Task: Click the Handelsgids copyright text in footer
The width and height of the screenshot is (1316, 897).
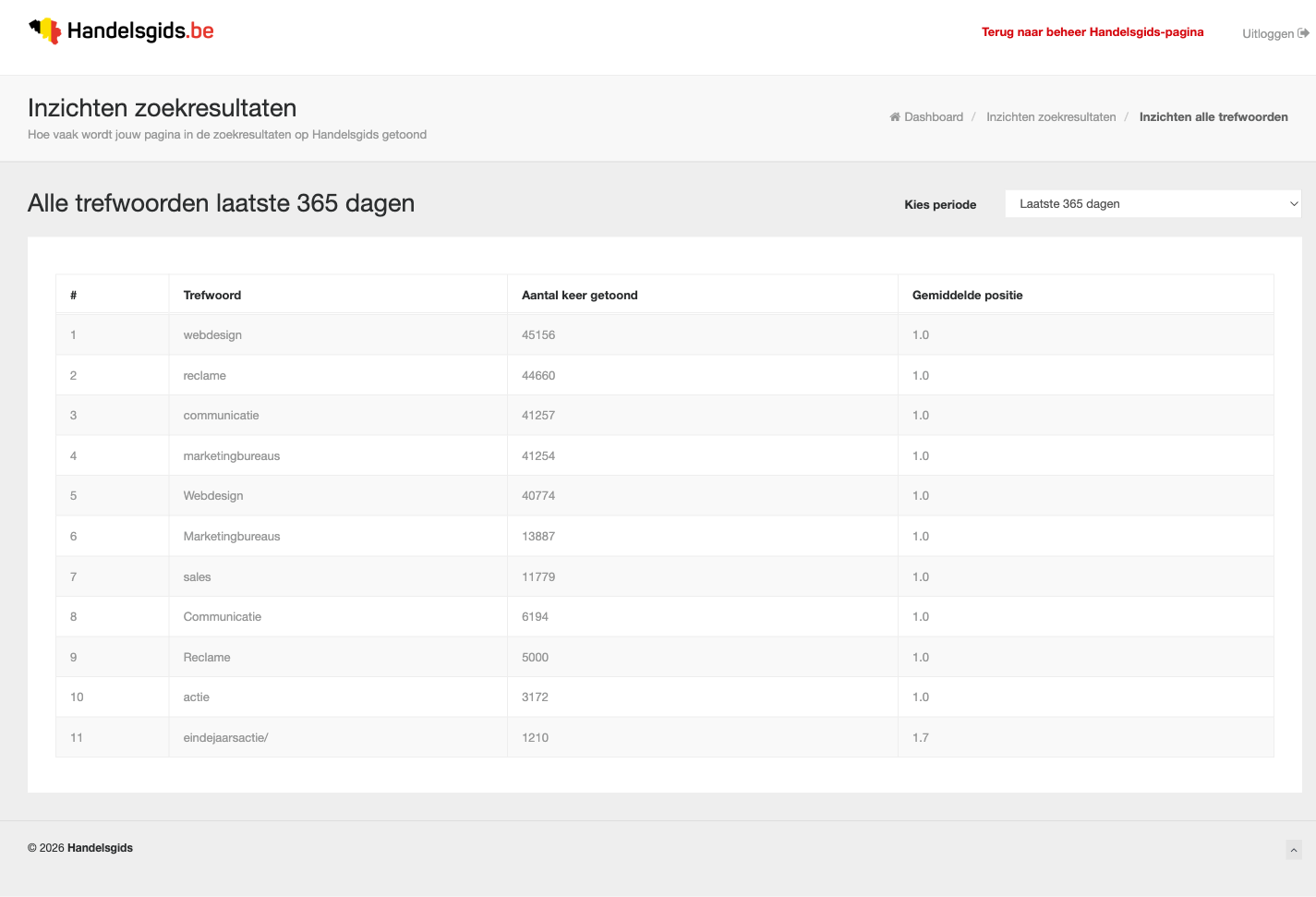Action: pos(80,848)
